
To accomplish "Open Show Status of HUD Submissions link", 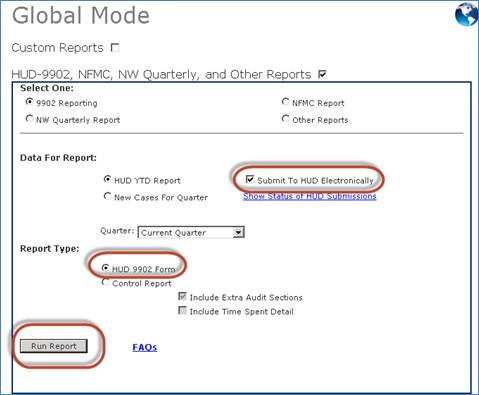I will pos(310,196).
